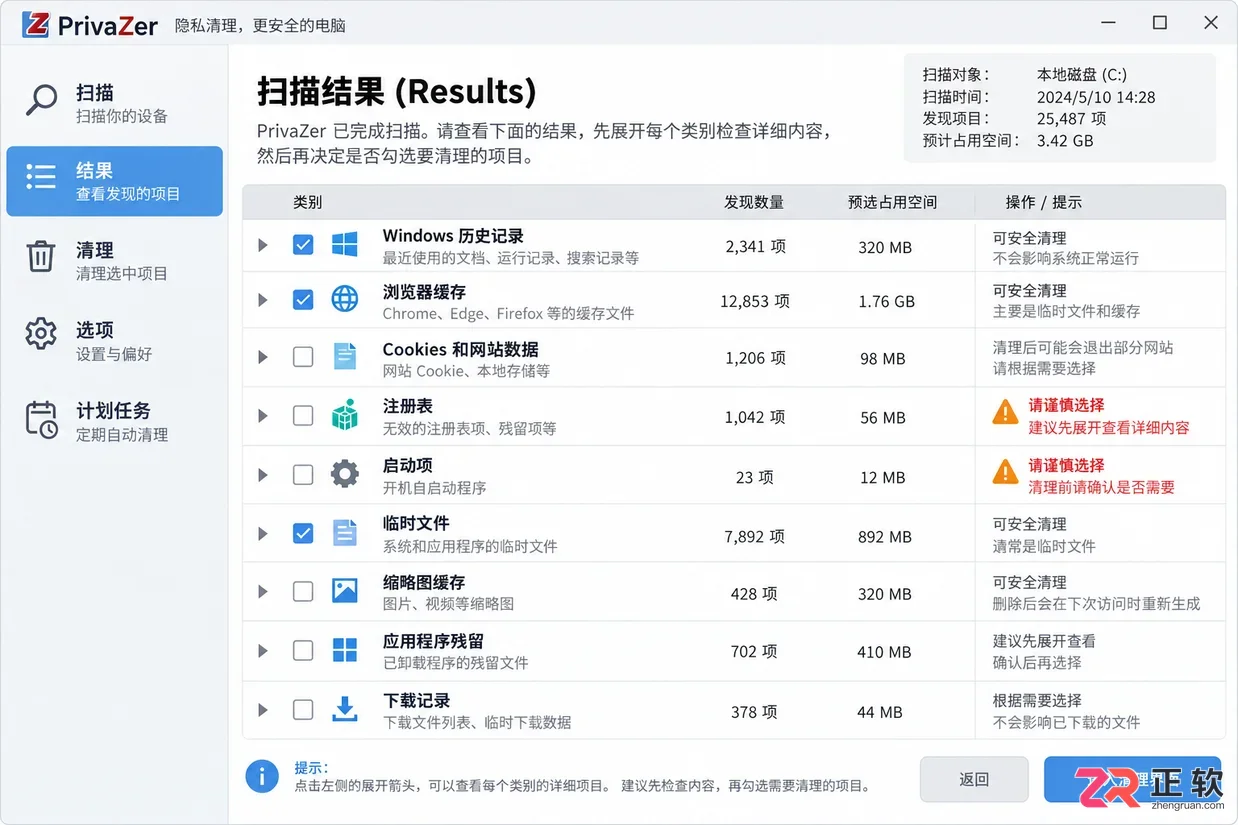Image resolution: width=1238 pixels, height=825 pixels.
Task: Click the 3.42 GB estimated space value
Action: tap(1065, 141)
